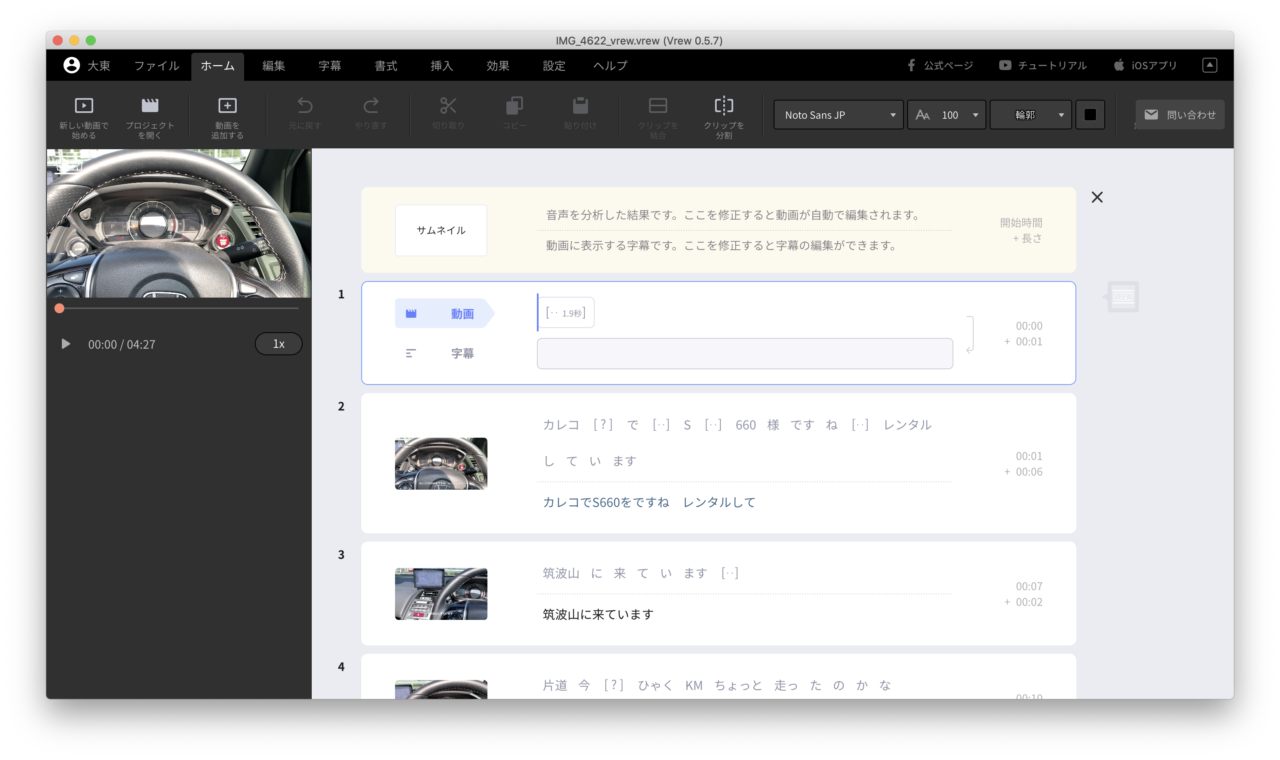Screen dimensions: 1280x760
Task: Open the 設定 menu
Action: (x=554, y=66)
